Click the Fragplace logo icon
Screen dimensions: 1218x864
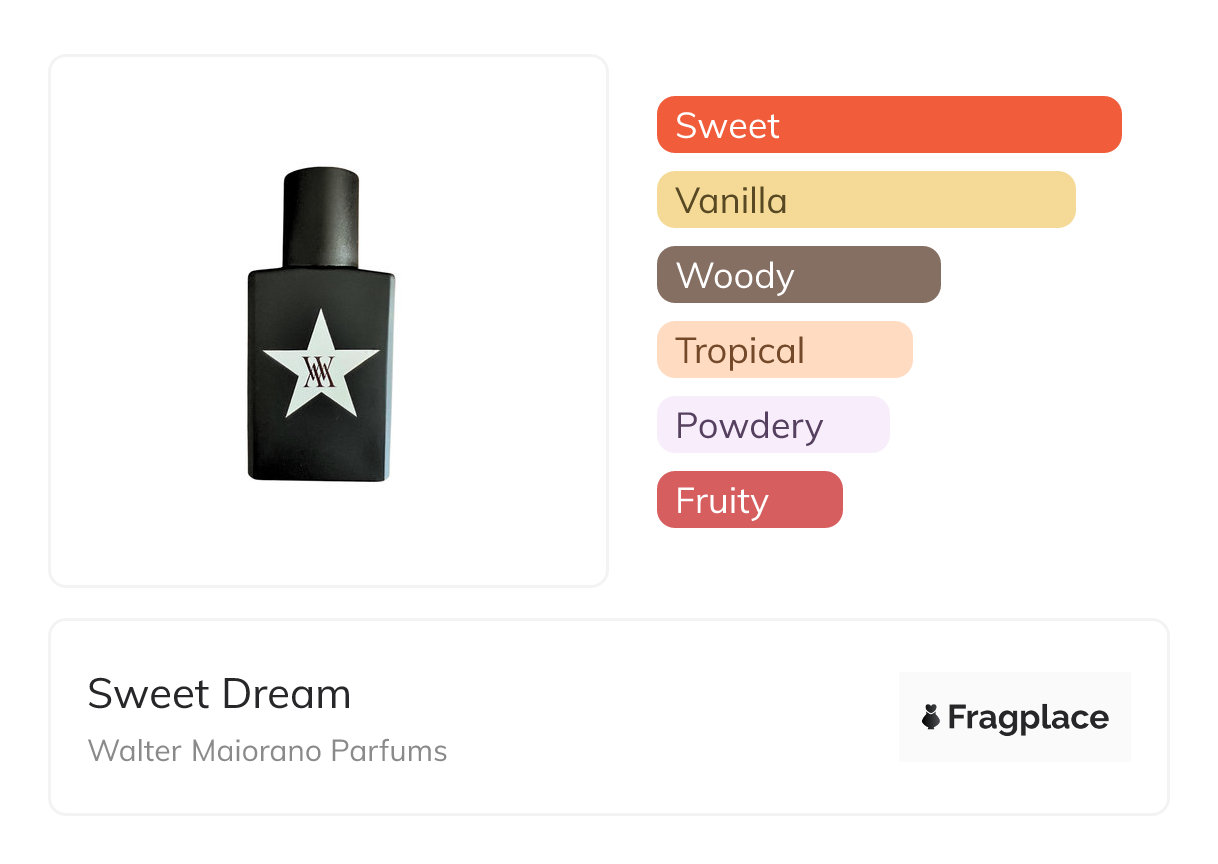[931, 717]
